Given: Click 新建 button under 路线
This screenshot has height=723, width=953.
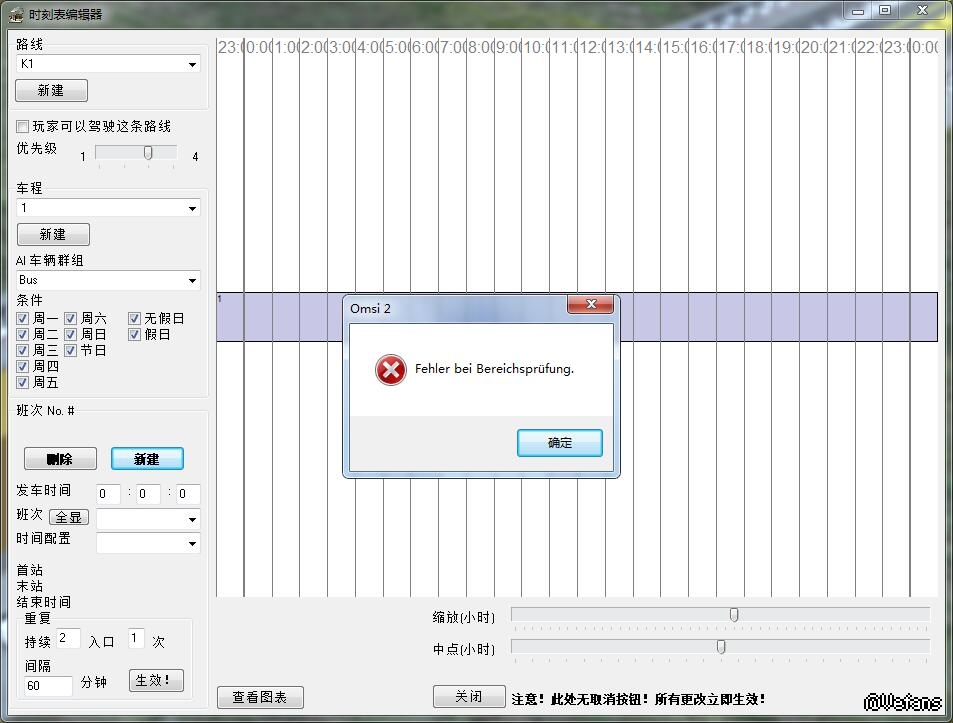Looking at the screenshot, I should [x=52, y=91].
